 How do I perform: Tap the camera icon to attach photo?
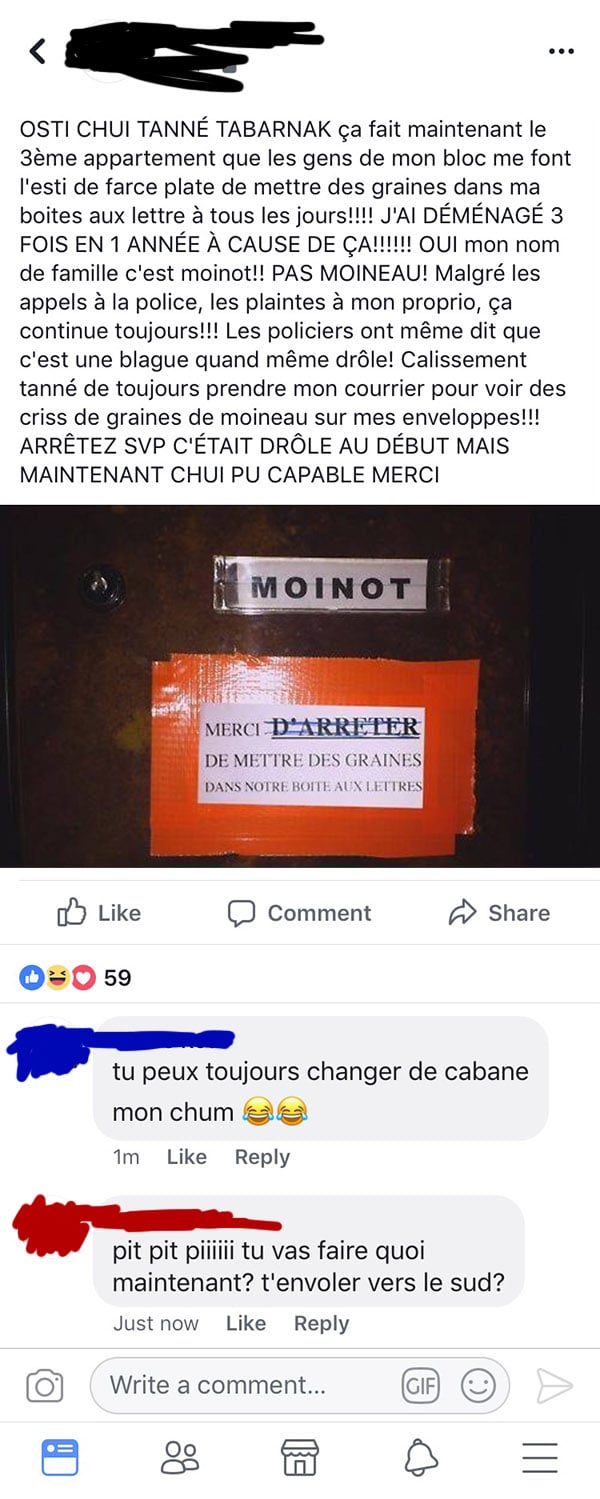44,1385
